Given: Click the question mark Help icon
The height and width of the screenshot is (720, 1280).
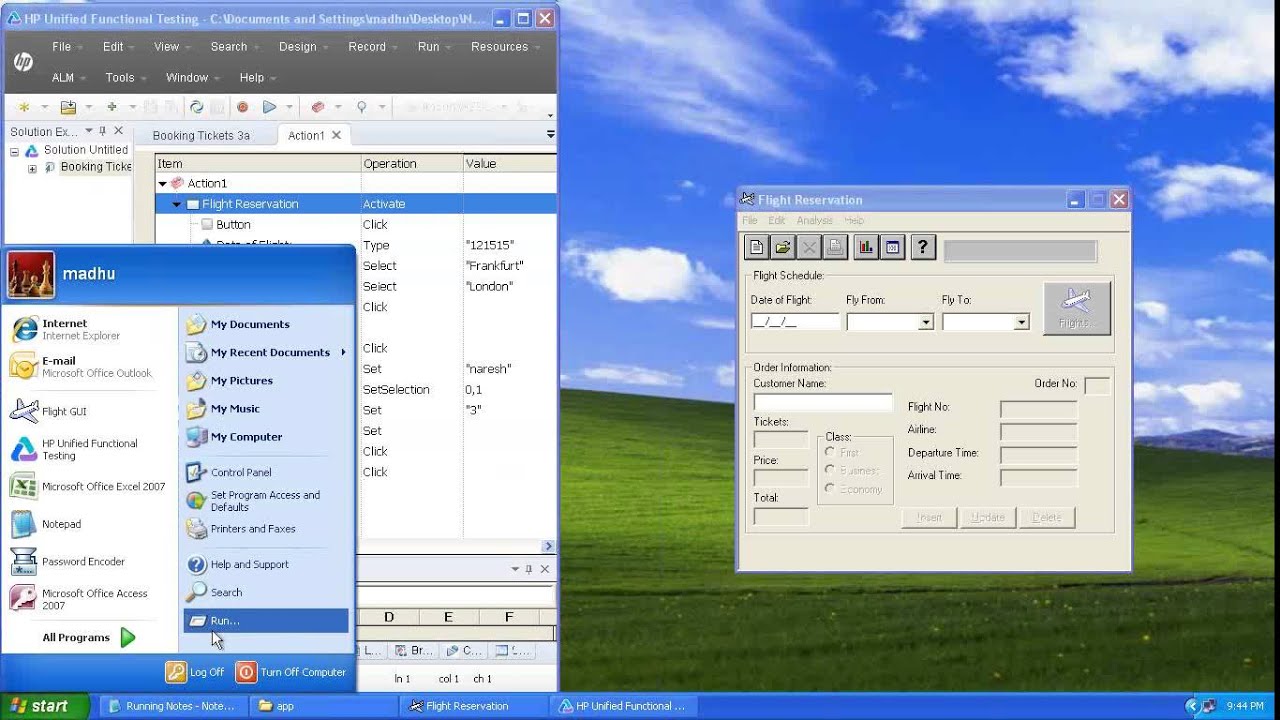Looking at the screenshot, I should [x=923, y=247].
